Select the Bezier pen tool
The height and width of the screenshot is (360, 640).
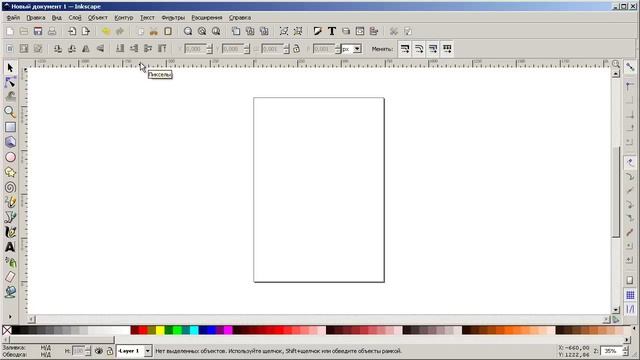pos(10,217)
